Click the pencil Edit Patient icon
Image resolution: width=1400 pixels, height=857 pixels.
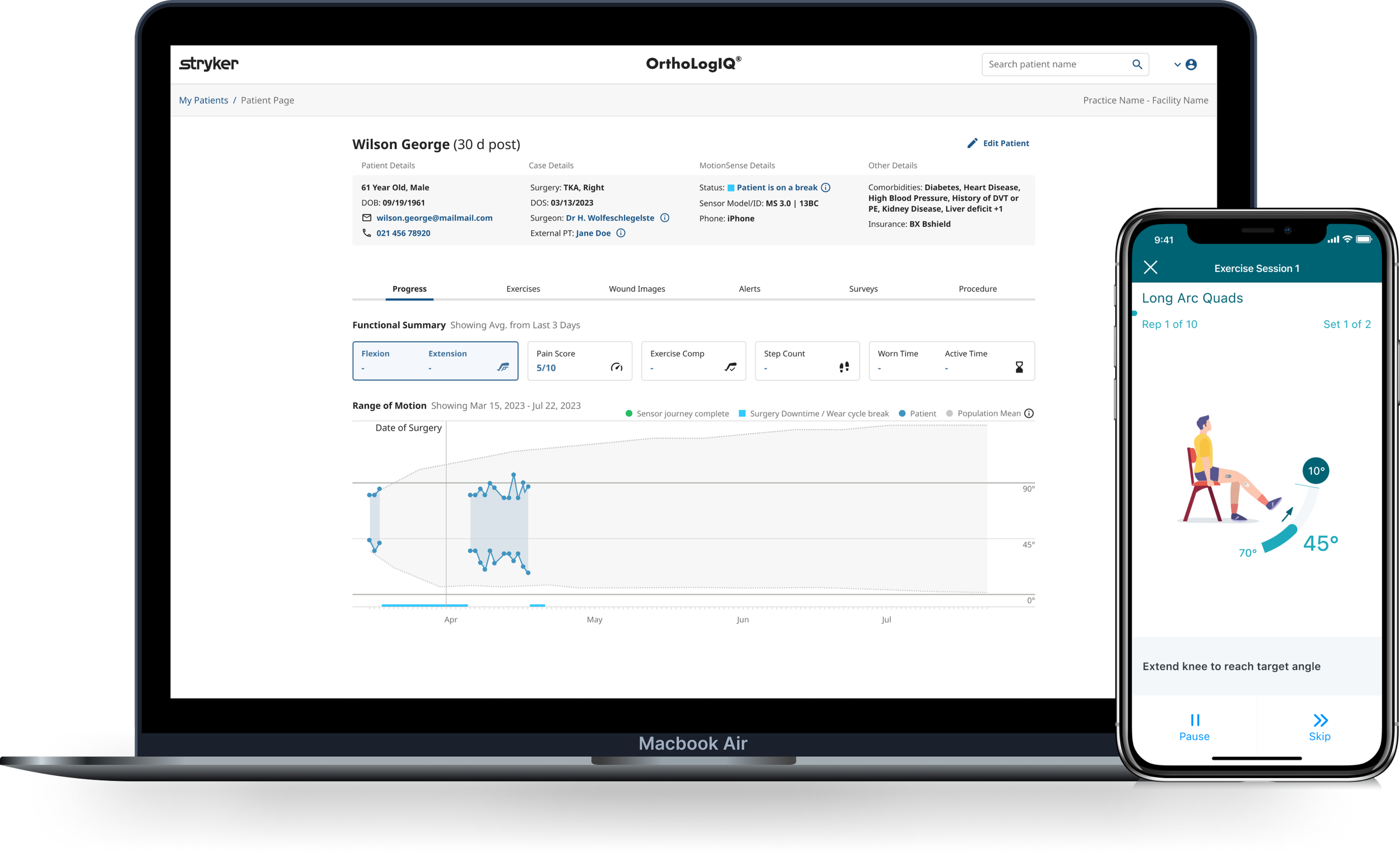[972, 143]
